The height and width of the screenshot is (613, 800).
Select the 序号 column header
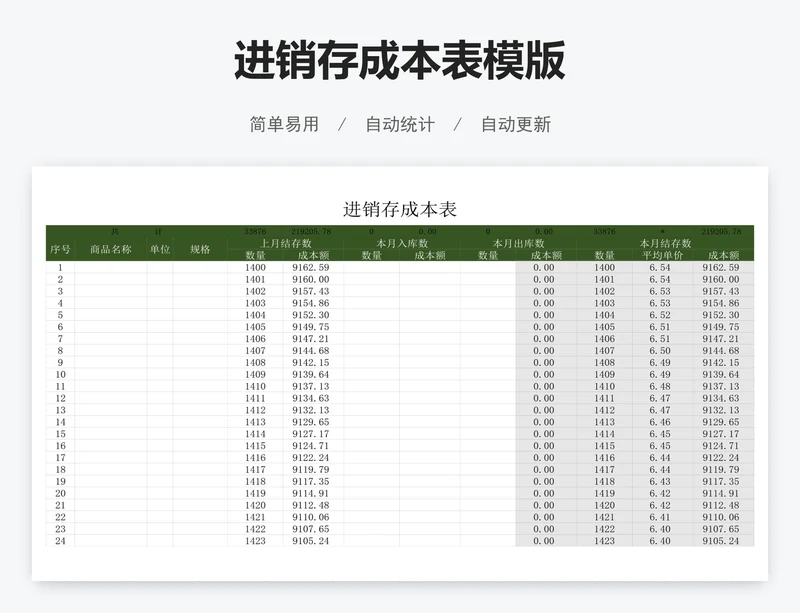tap(60, 250)
